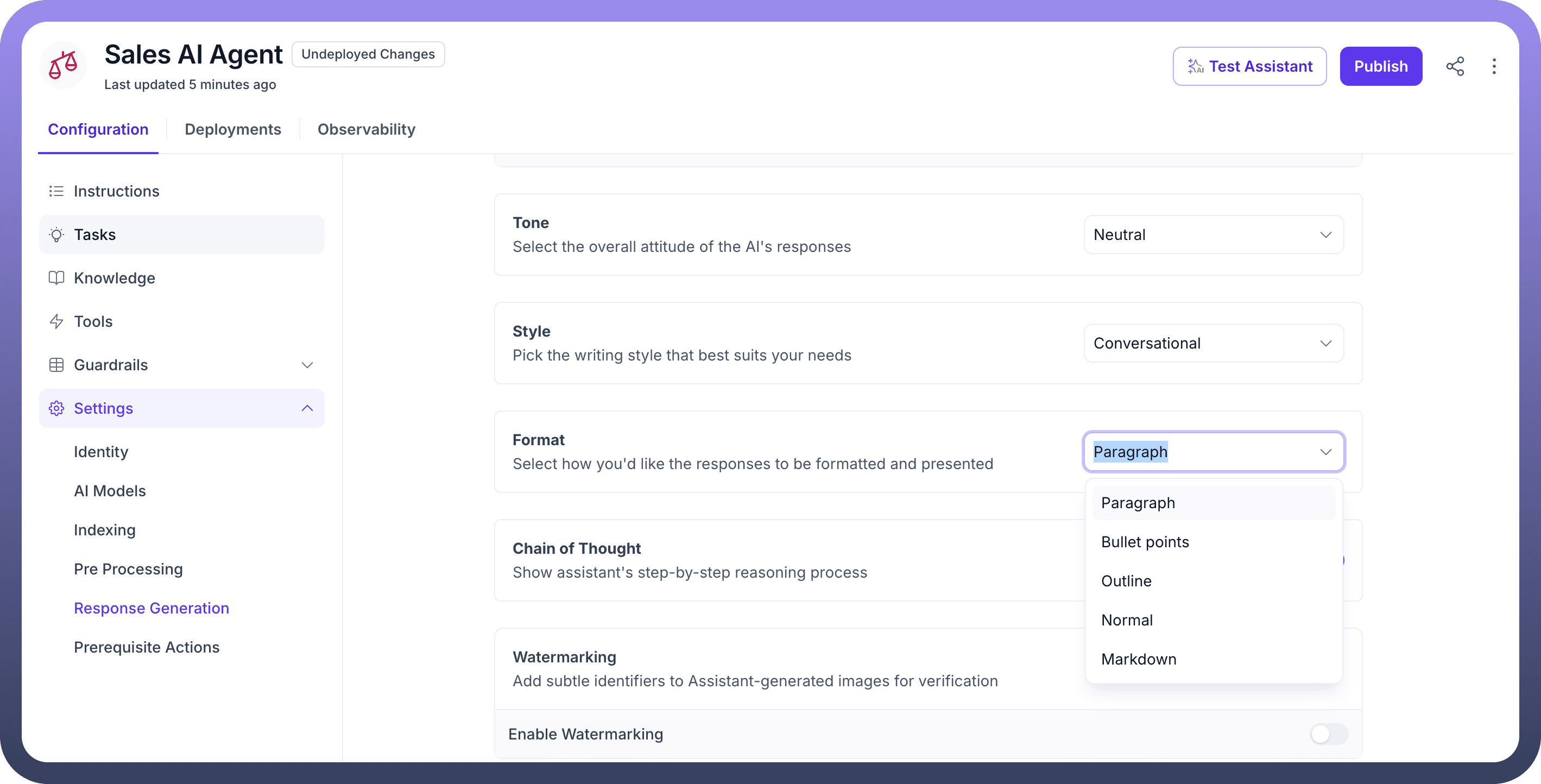Screen dimensions: 1541x784
Task: Open the Tone dropdown showing Neutral
Action: coord(1213,235)
